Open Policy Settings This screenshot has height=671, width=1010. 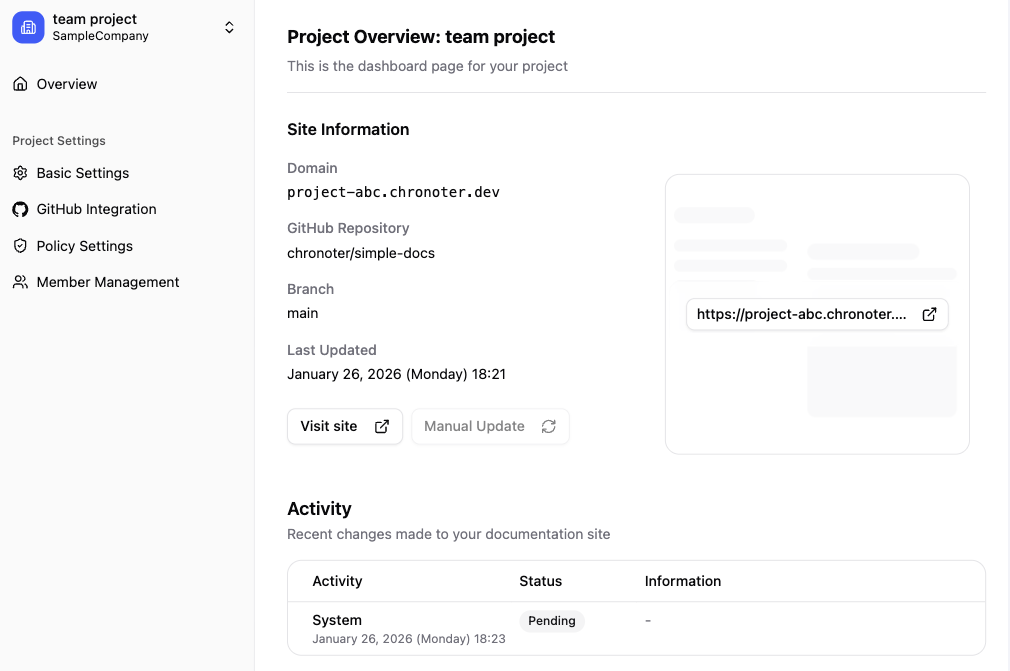pos(85,246)
